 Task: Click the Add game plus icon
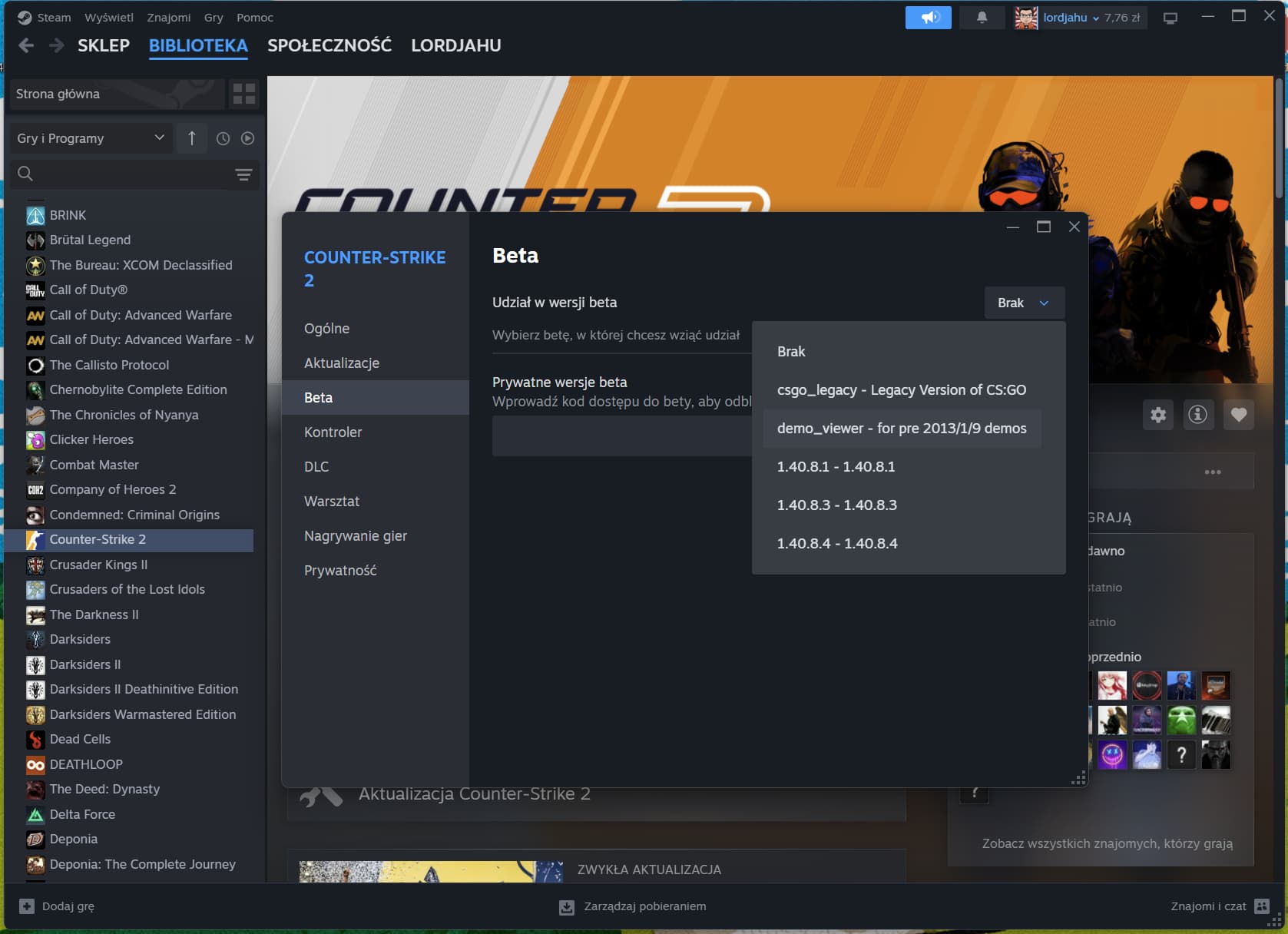[27, 906]
